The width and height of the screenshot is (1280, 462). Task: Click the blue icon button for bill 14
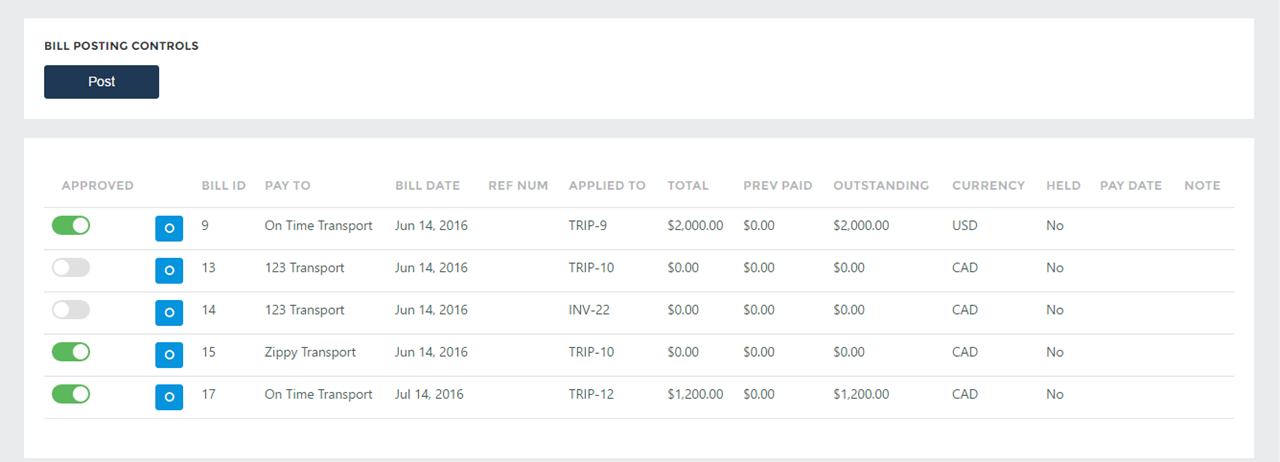[169, 312]
